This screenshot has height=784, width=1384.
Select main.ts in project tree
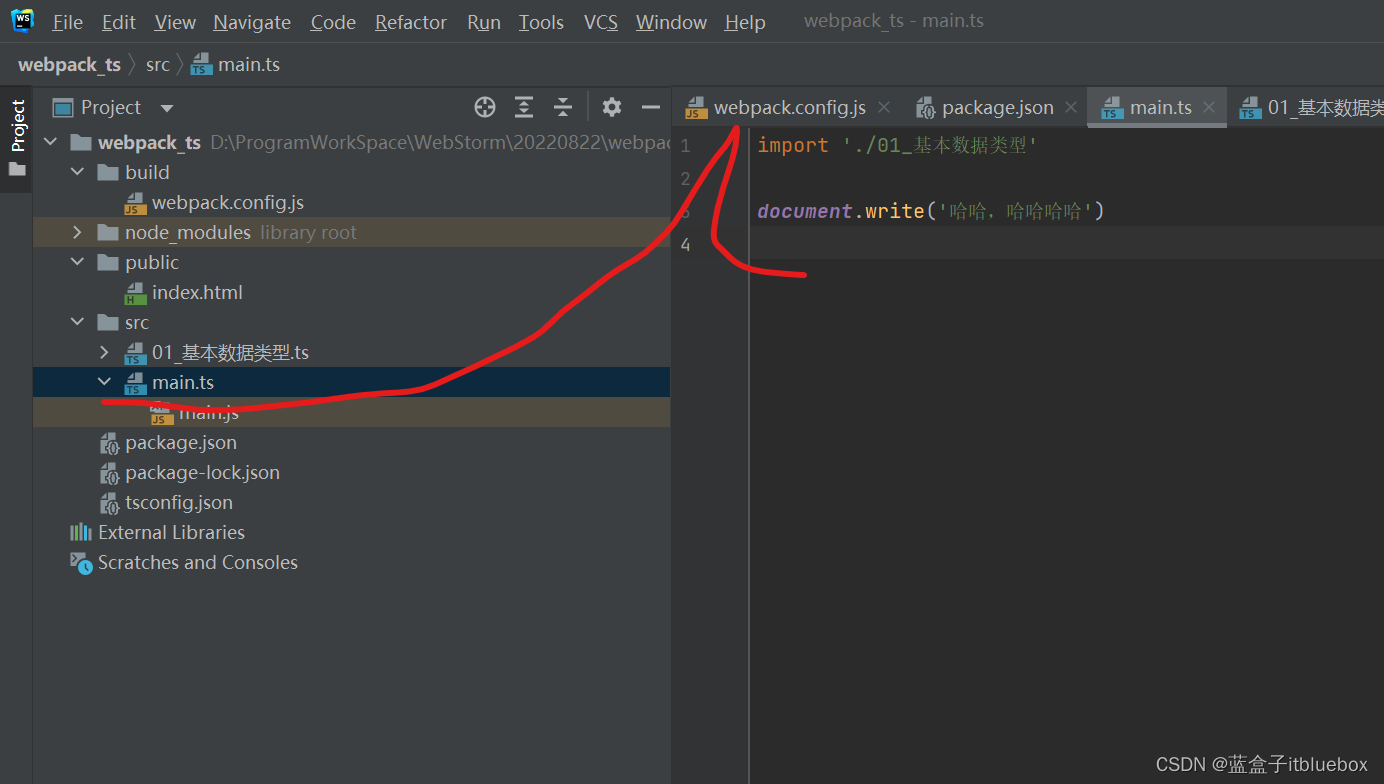(351, 382)
